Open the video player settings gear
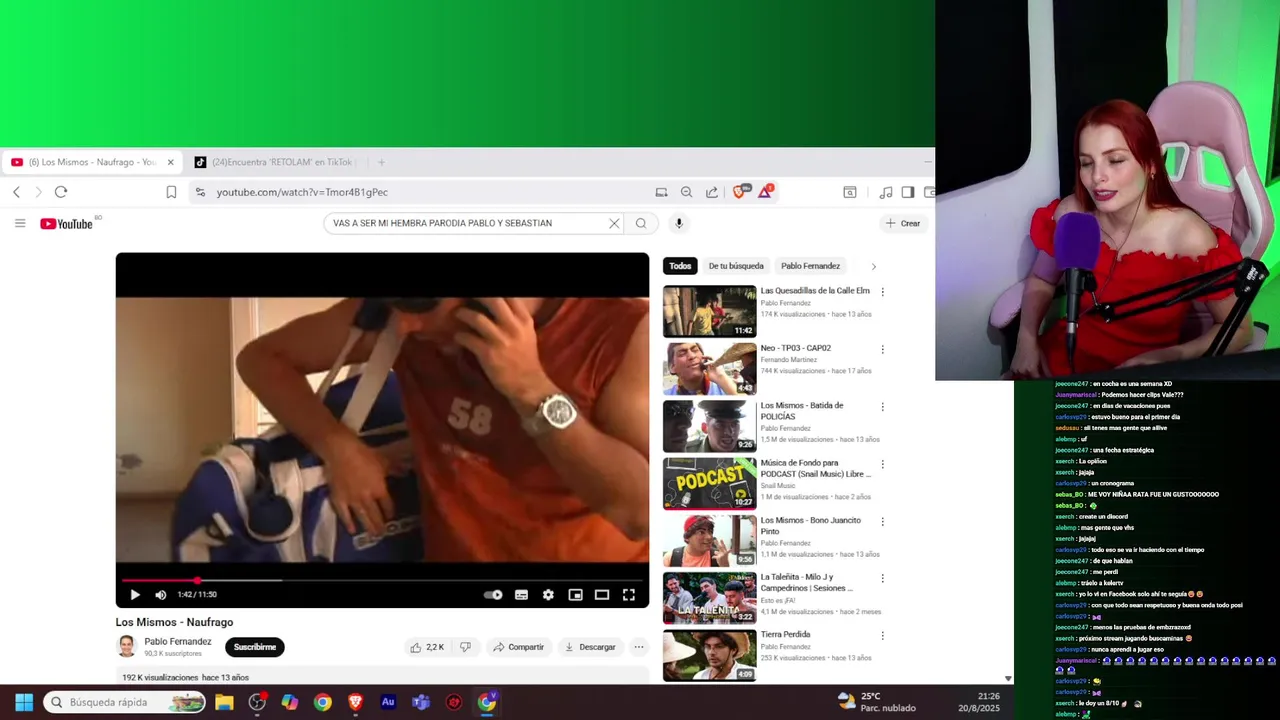1280x720 pixels. click(548, 595)
